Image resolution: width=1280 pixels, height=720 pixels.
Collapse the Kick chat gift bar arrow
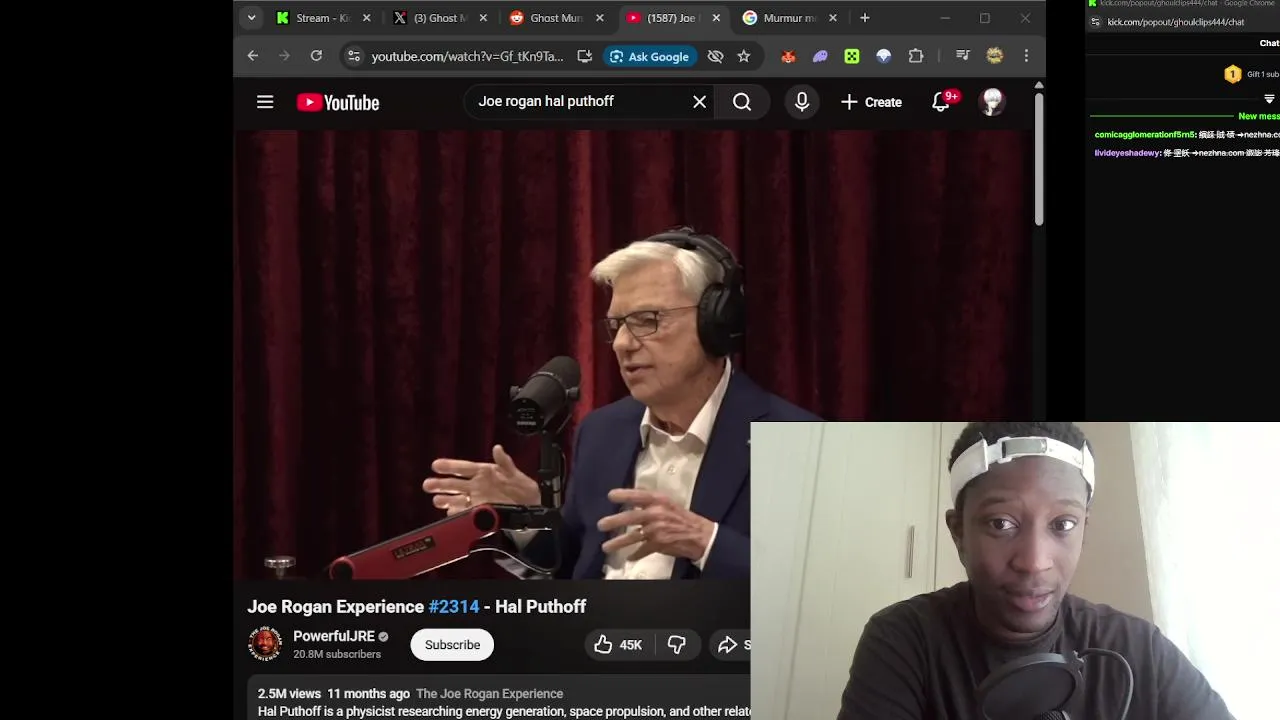pyautogui.click(x=1269, y=99)
